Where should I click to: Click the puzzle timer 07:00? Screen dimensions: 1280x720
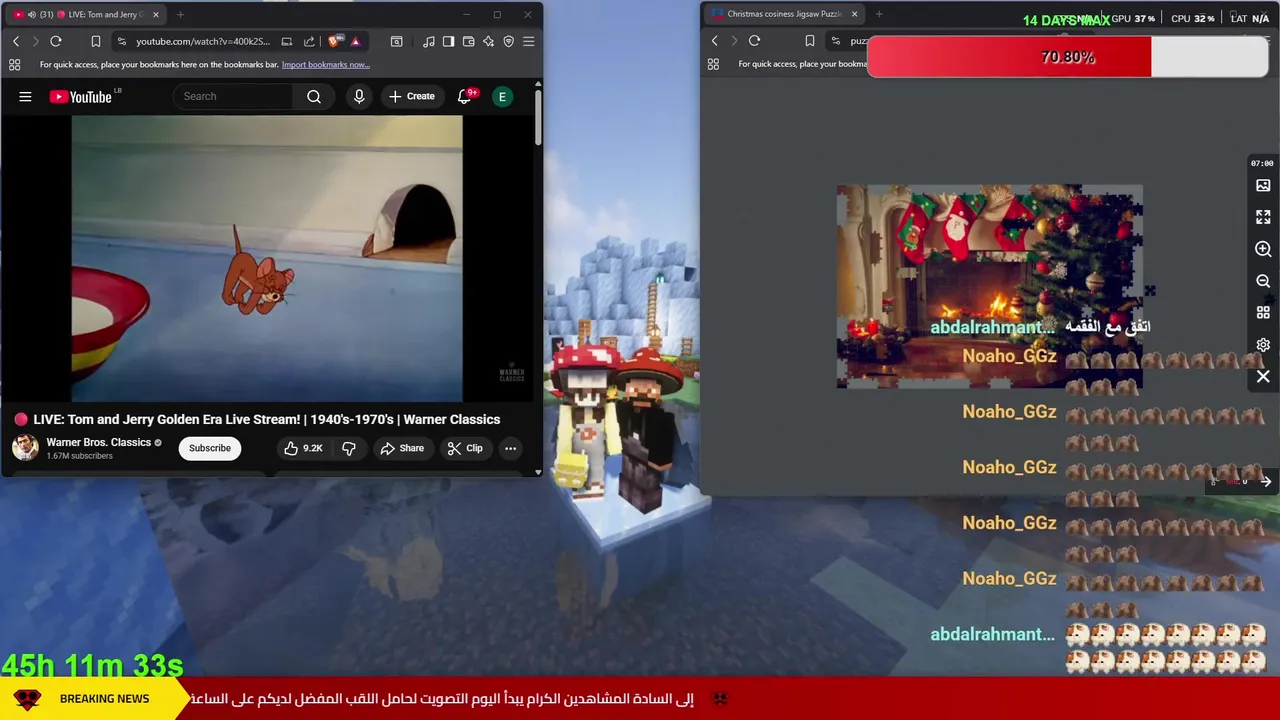(x=1262, y=163)
